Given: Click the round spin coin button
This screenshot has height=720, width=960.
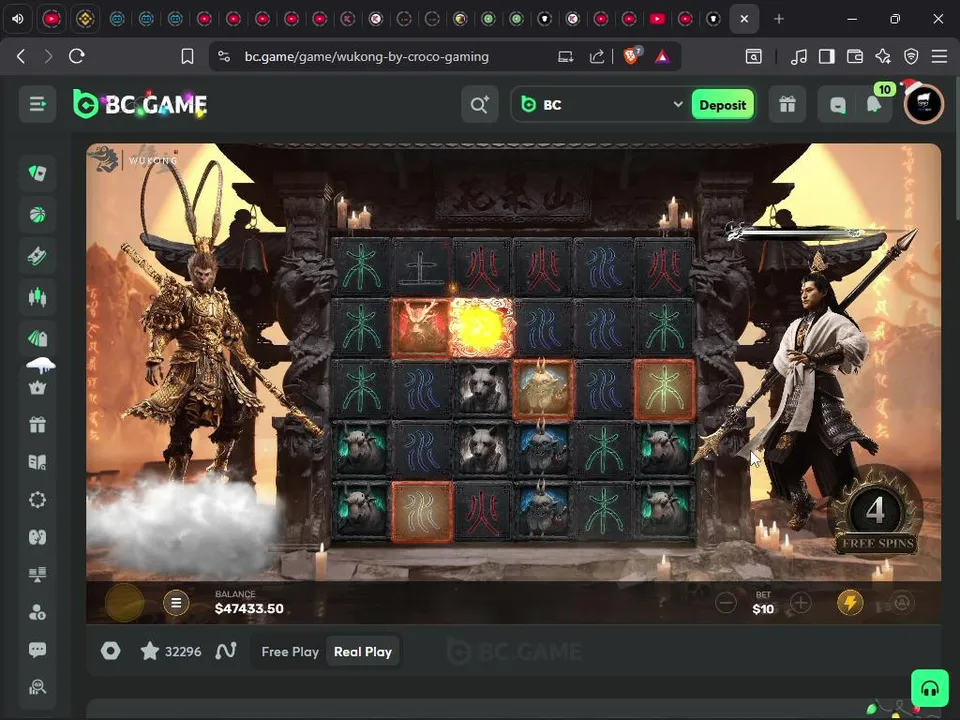Looking at the screenshot, I should pyautogui.click(x=125, y=602).
